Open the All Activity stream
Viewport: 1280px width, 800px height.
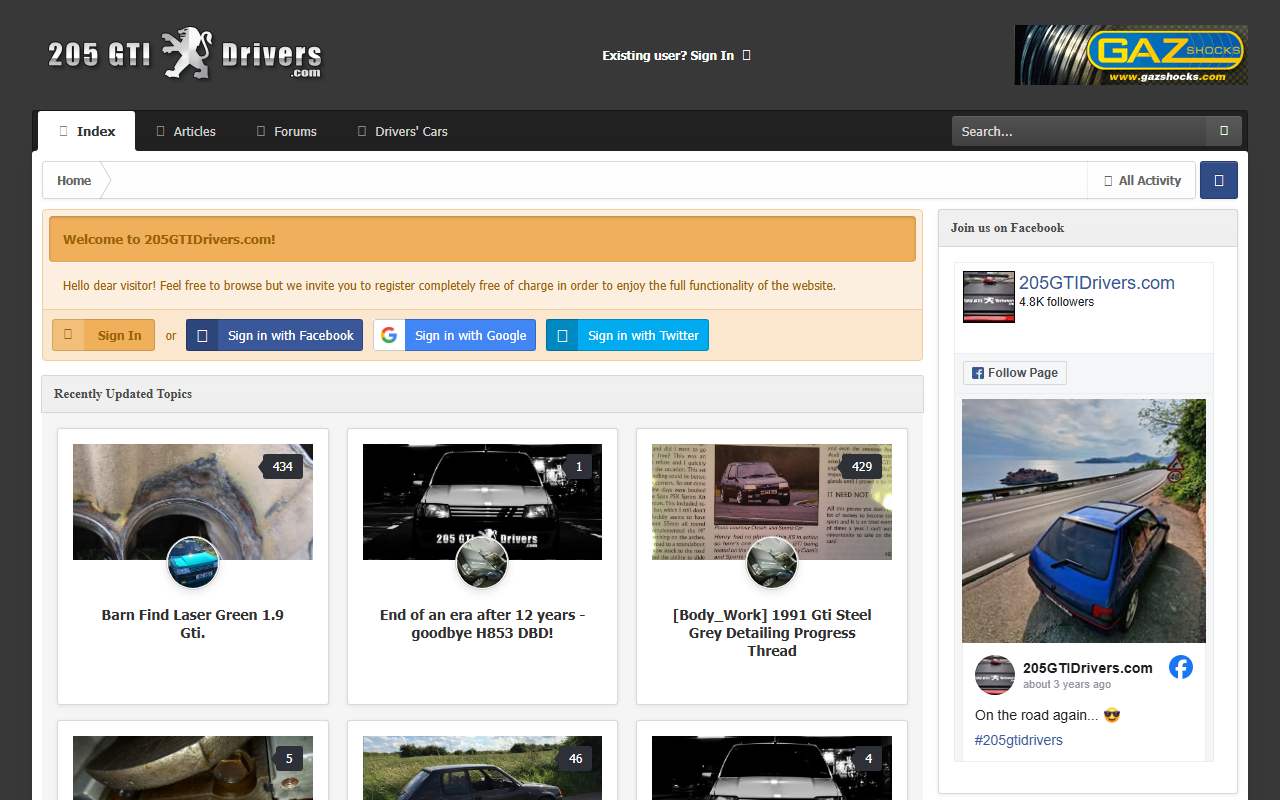pos(1142,181)
